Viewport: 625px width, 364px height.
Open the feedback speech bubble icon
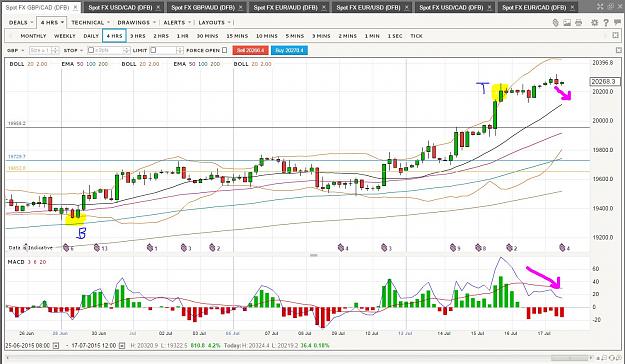617,23
